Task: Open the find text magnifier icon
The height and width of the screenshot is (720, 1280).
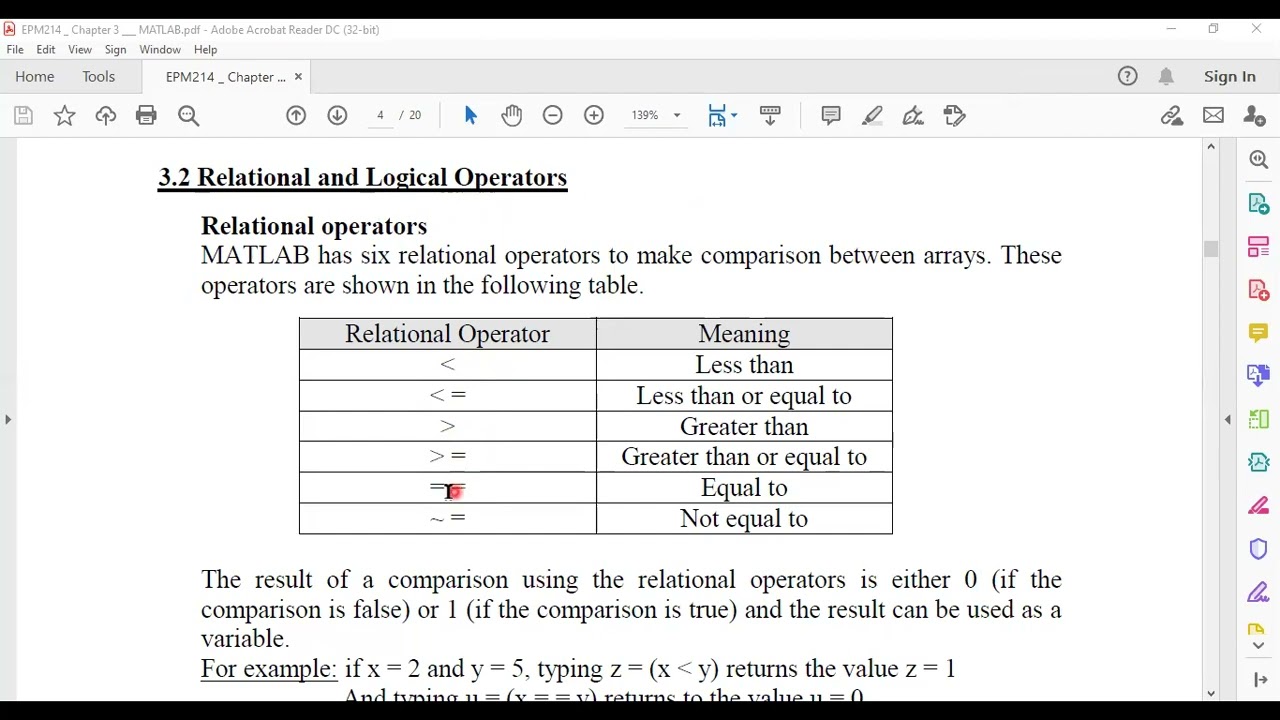Action: tap(188, 116)
